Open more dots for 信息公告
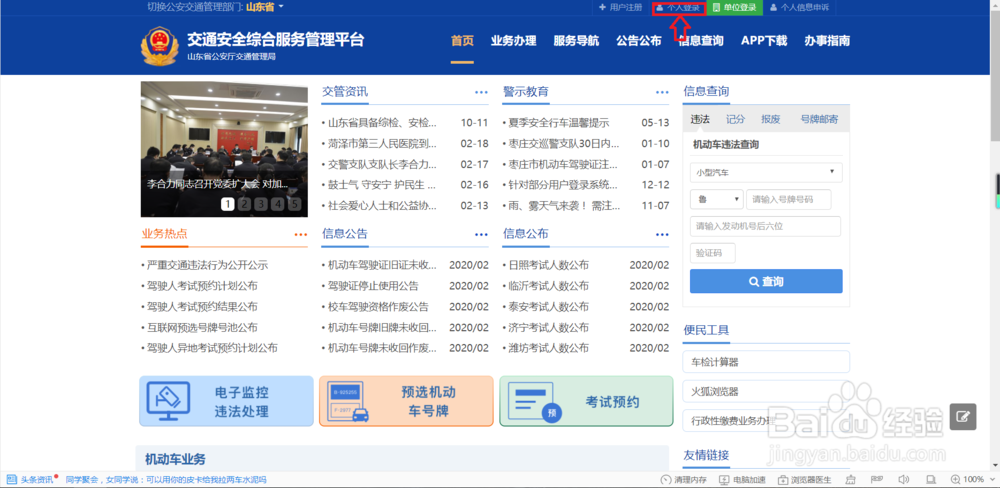This screenshot has width=1000, height=488. click(x=481, y=235)
